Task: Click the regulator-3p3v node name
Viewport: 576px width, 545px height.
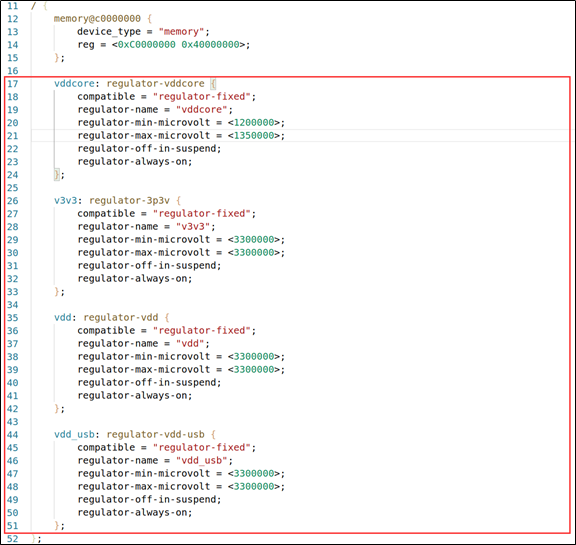Action: pos(129,201)
